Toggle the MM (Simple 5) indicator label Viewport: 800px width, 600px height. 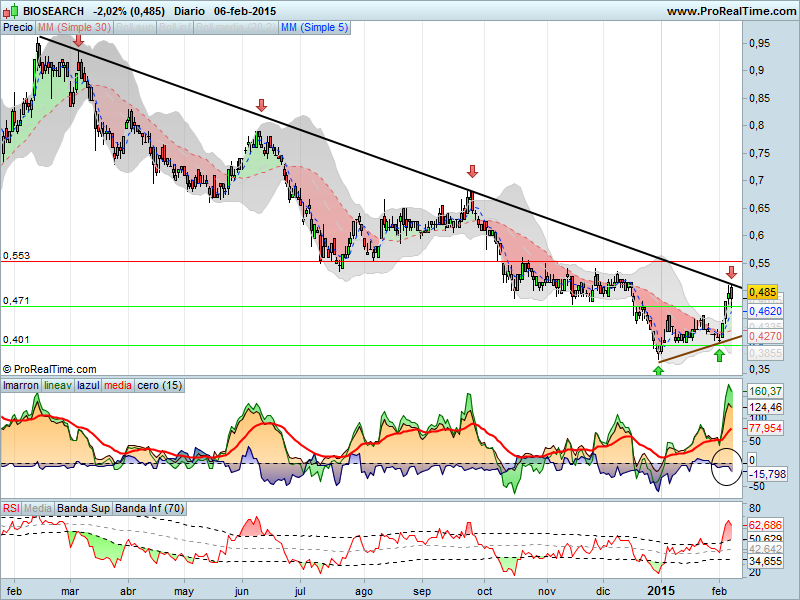(314, 28)
